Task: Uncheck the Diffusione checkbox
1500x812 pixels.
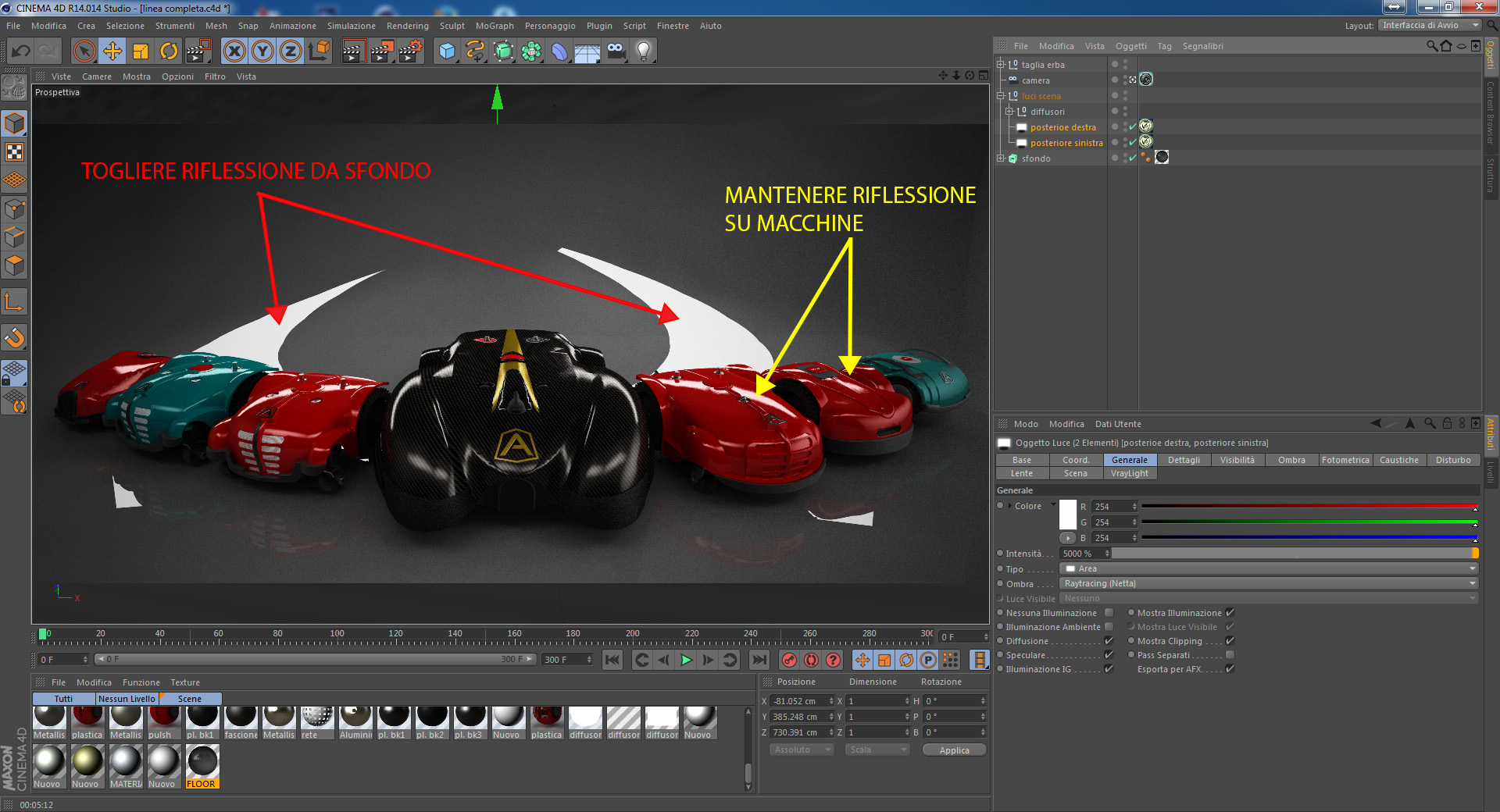Action: [x=1109, y=641]
